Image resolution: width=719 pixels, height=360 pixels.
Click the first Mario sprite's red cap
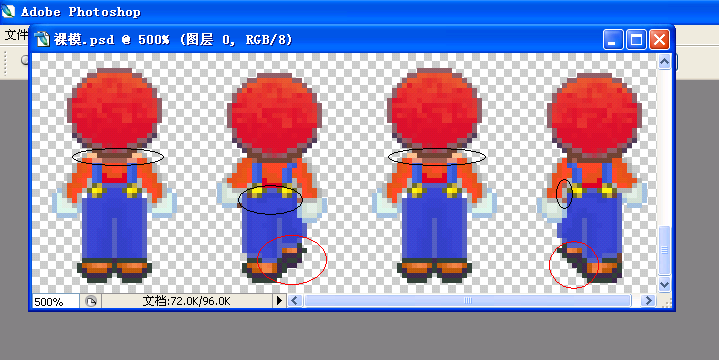click(115, 108)
